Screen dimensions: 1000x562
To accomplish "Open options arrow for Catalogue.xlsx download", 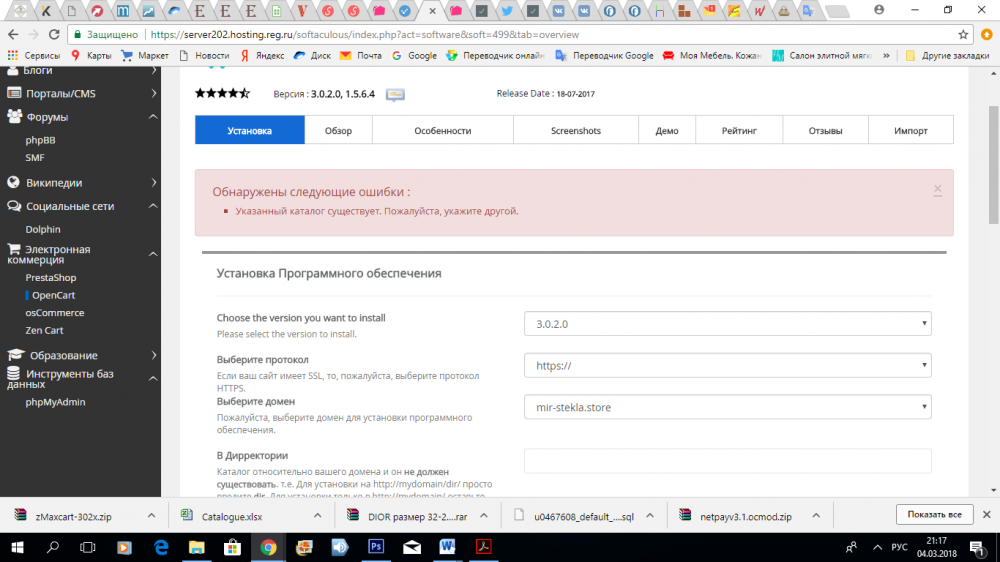I will point(318,515).
